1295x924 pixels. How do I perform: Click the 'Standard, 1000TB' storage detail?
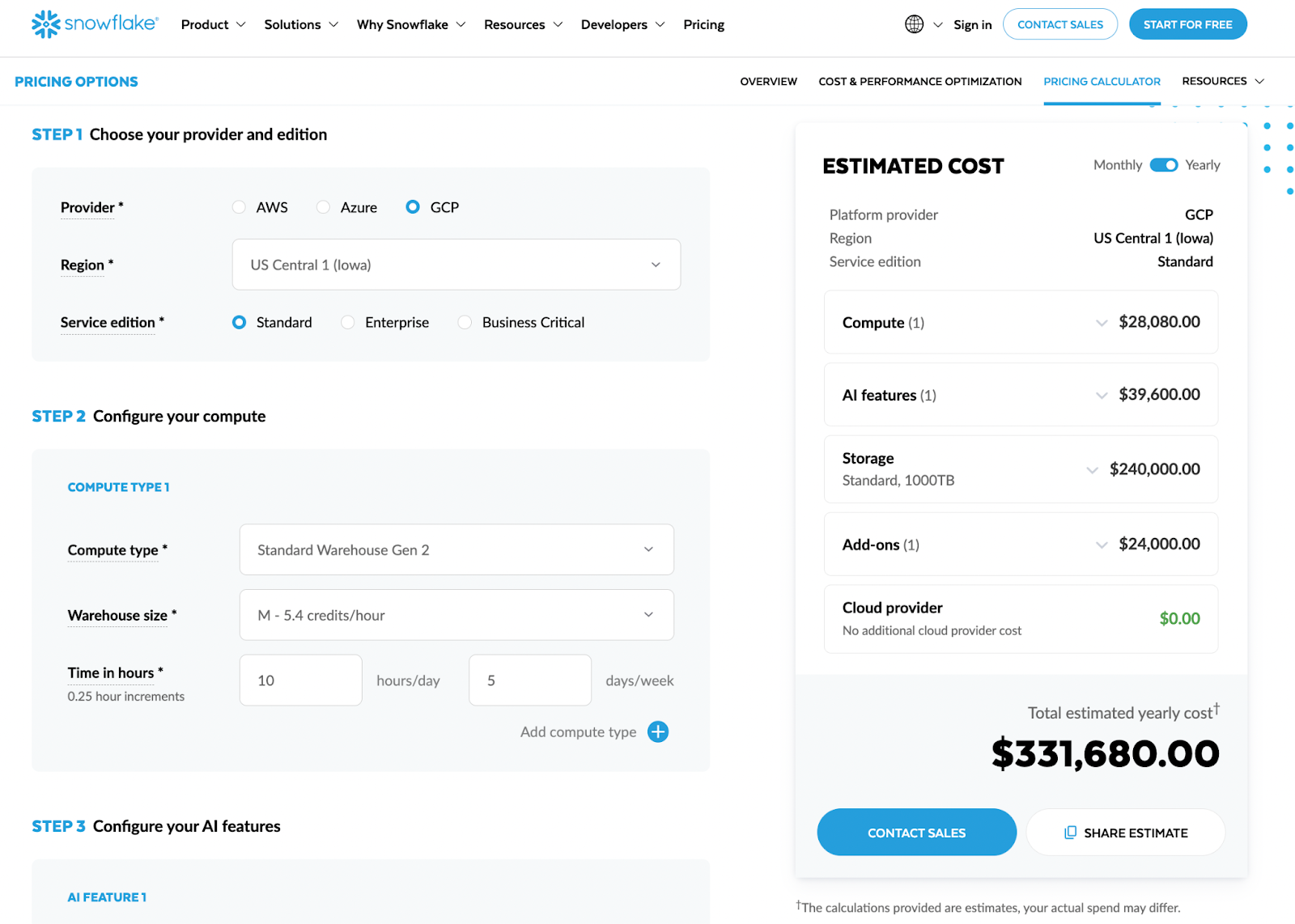coord(898,481)
